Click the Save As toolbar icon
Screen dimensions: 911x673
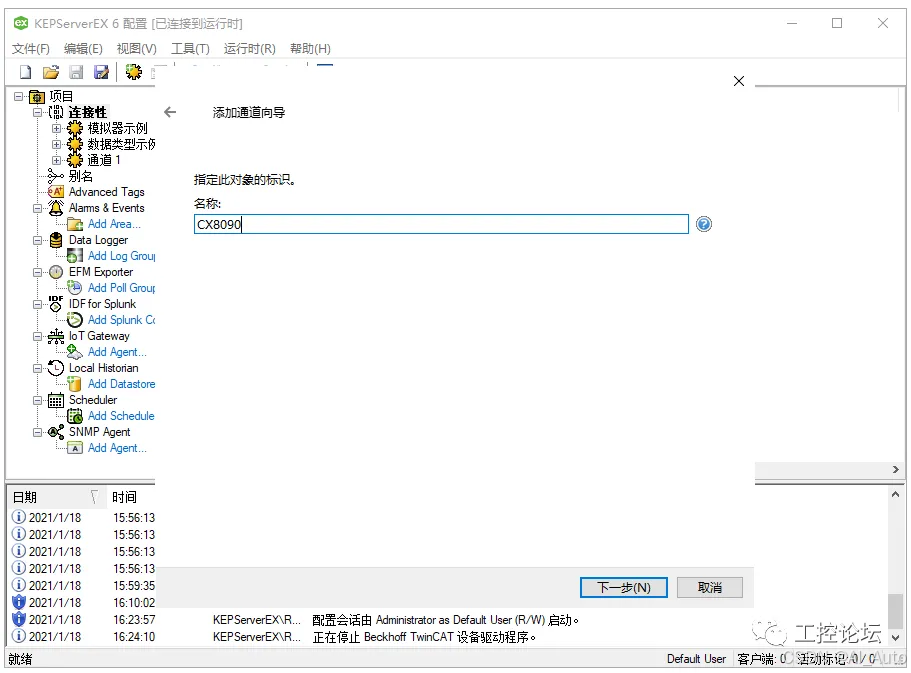click(102, 72)
